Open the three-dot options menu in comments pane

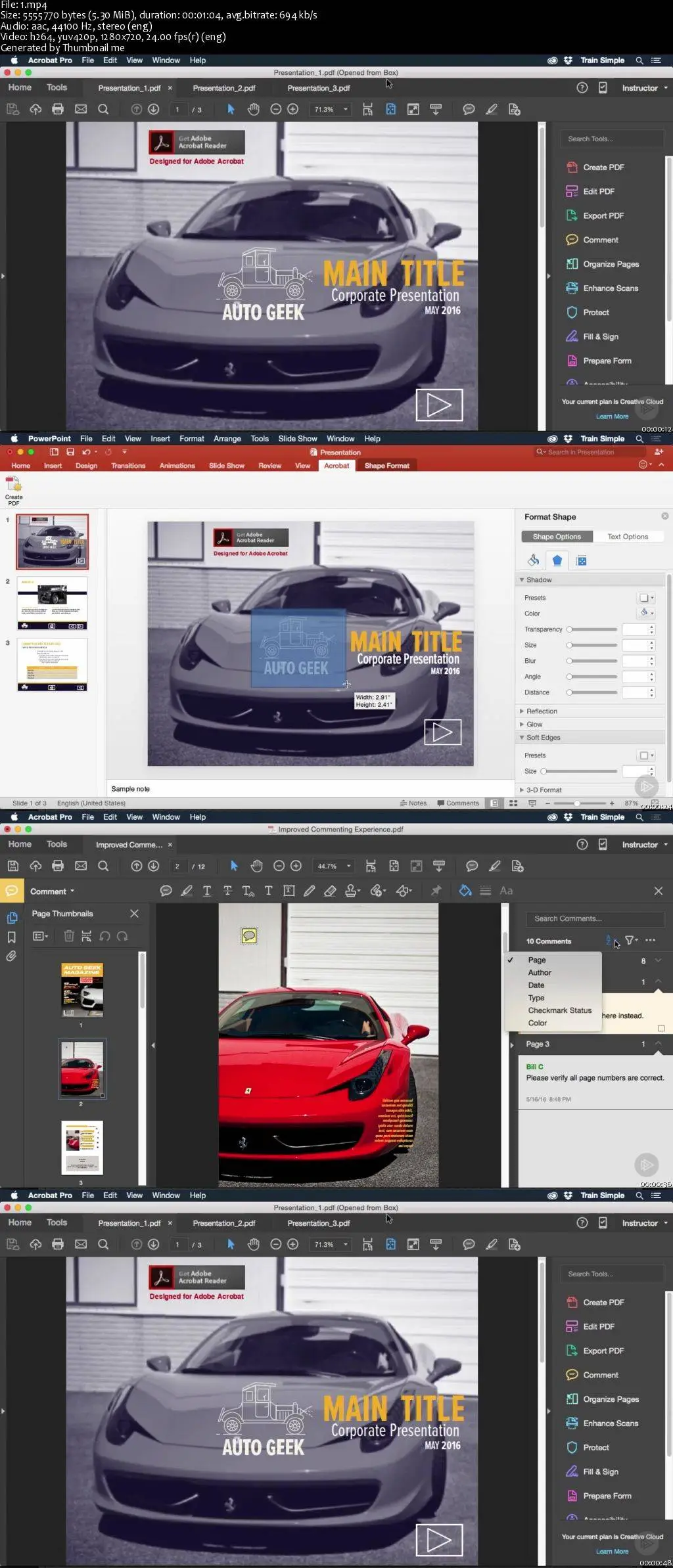651,941
